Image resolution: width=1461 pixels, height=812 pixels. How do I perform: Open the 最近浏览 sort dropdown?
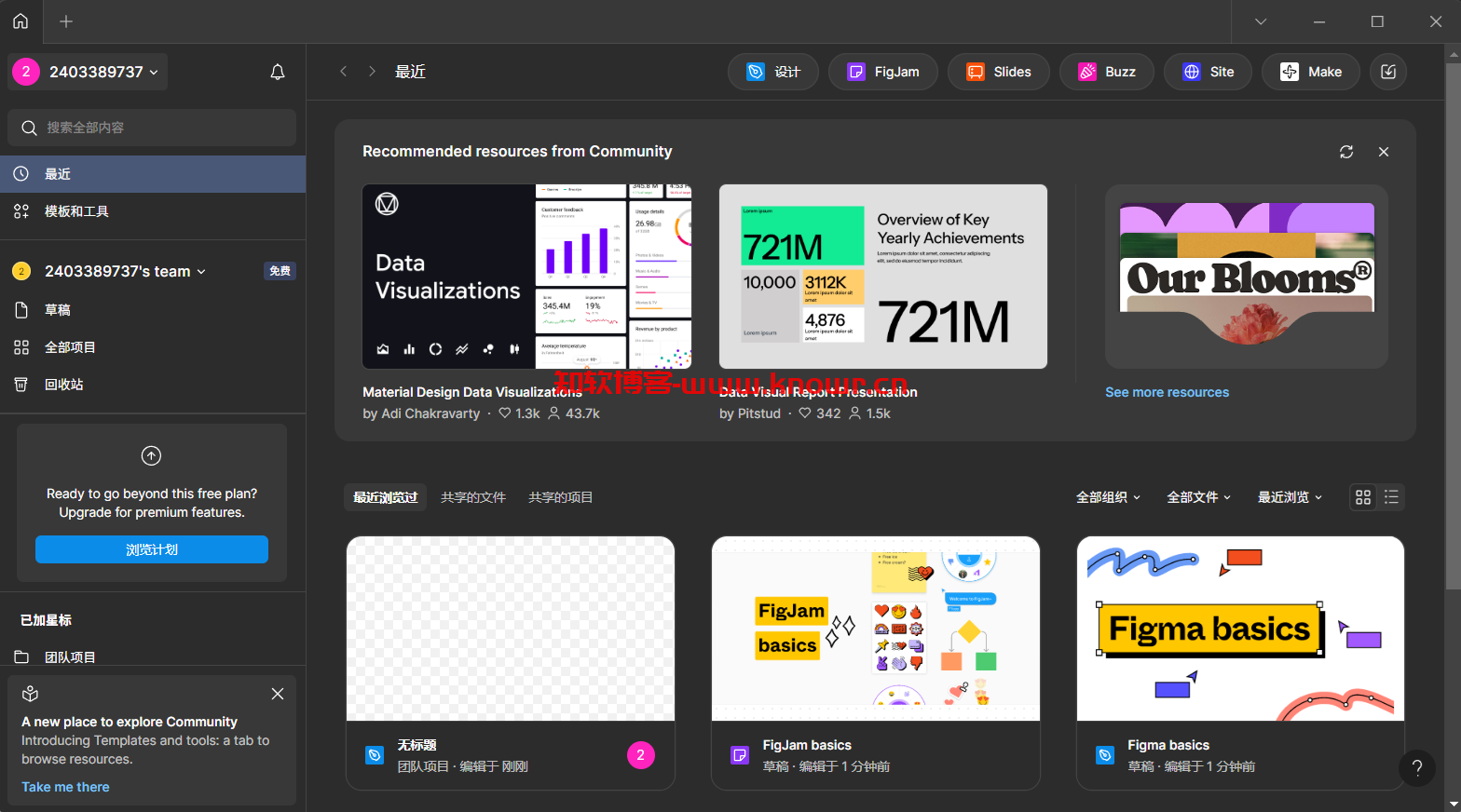click(1290, 497)
